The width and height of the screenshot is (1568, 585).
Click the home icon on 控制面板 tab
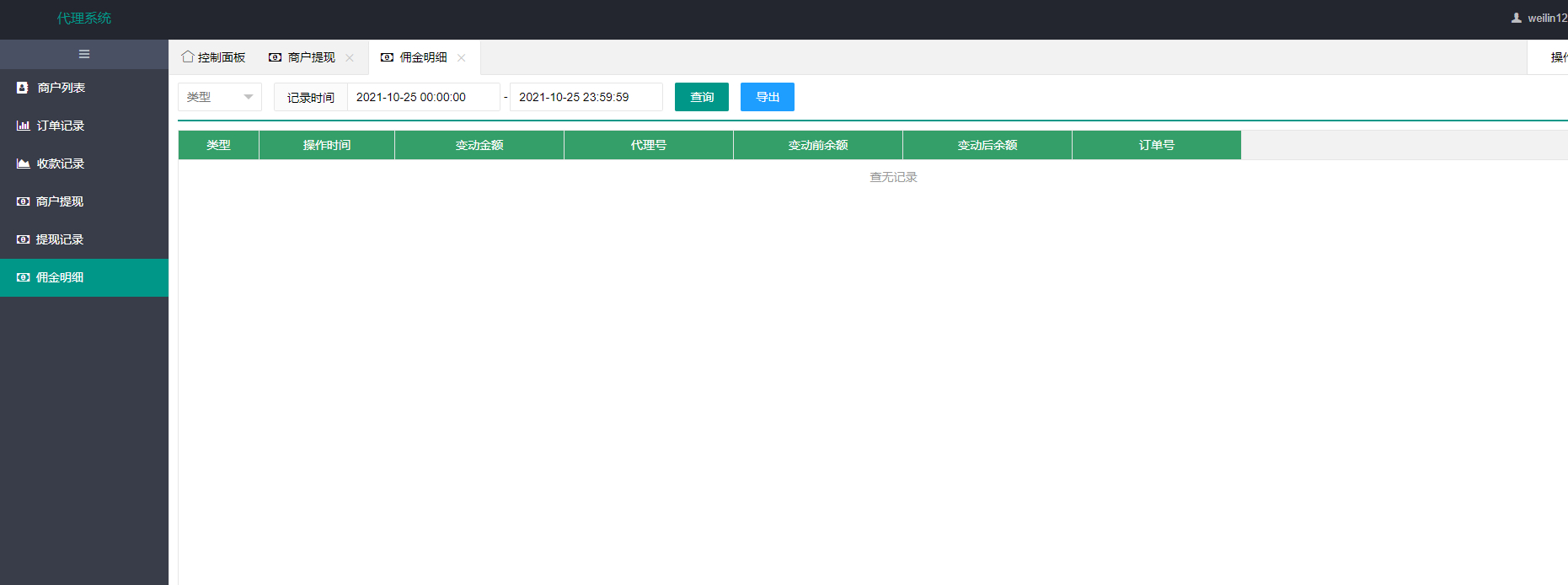coord(188,56)
